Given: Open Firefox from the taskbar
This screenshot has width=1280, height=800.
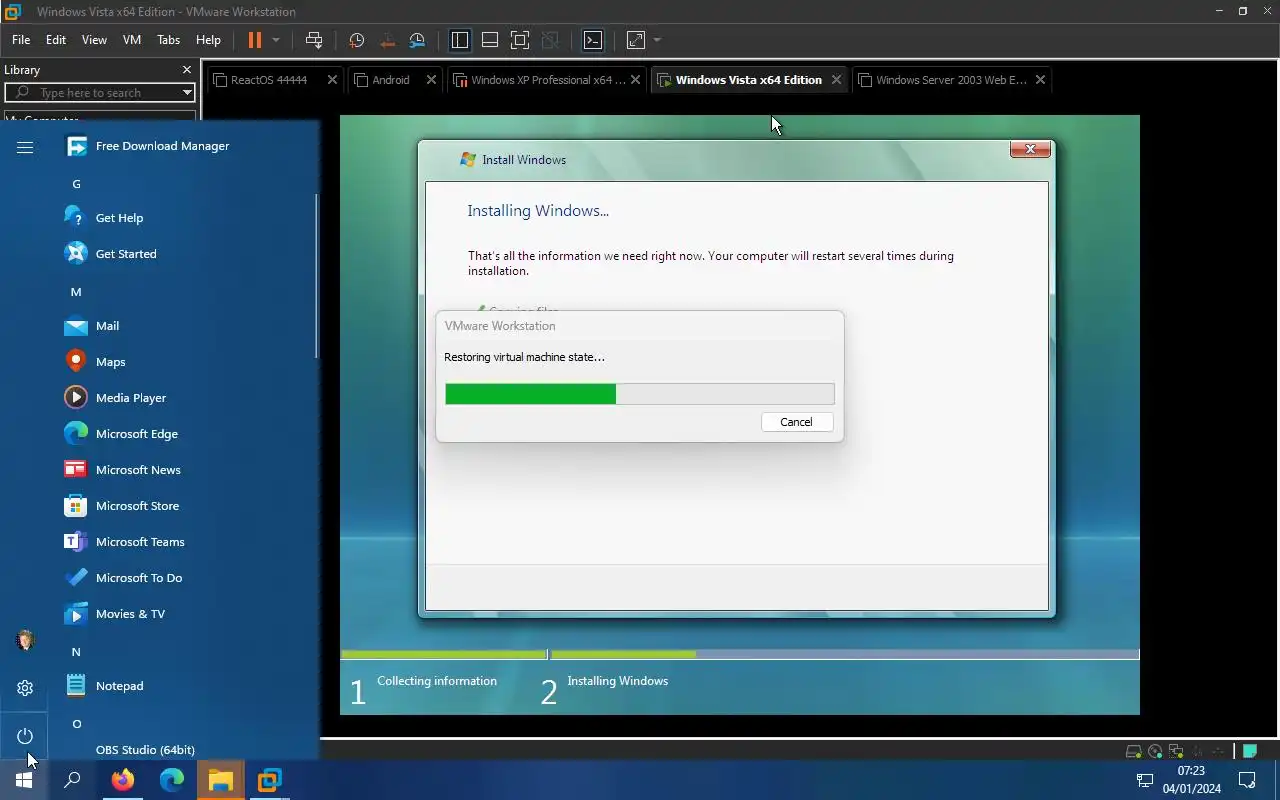Looking at the screenshot, I should (123, 780).
